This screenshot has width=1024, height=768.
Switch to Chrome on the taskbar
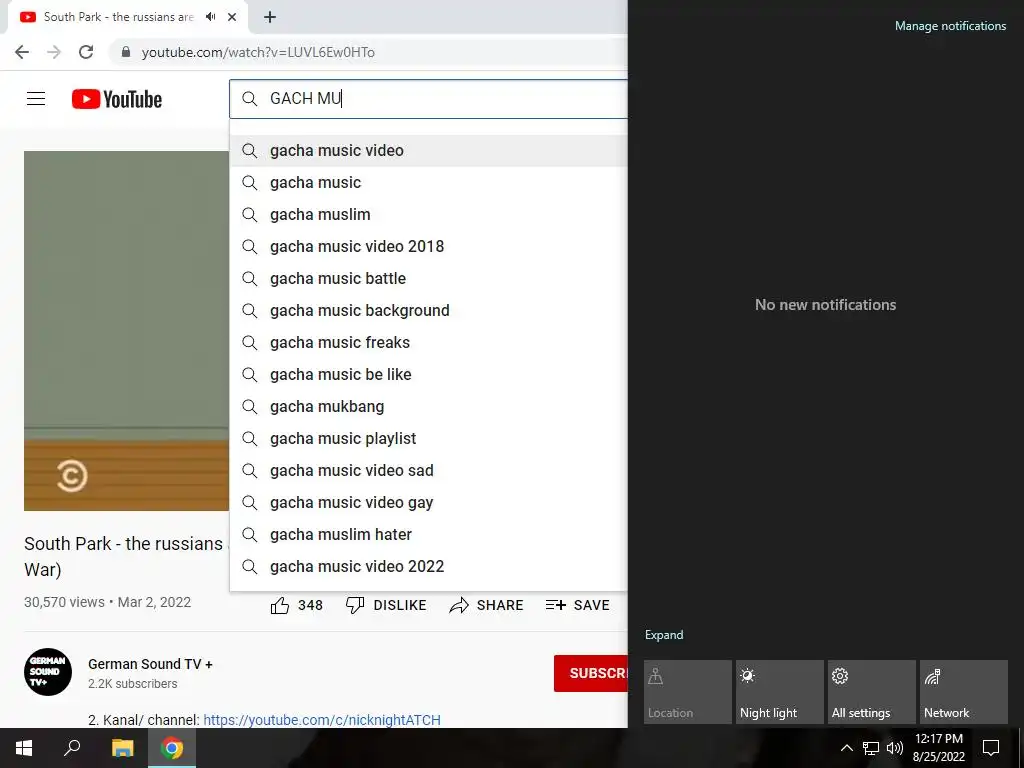point(172,748)
